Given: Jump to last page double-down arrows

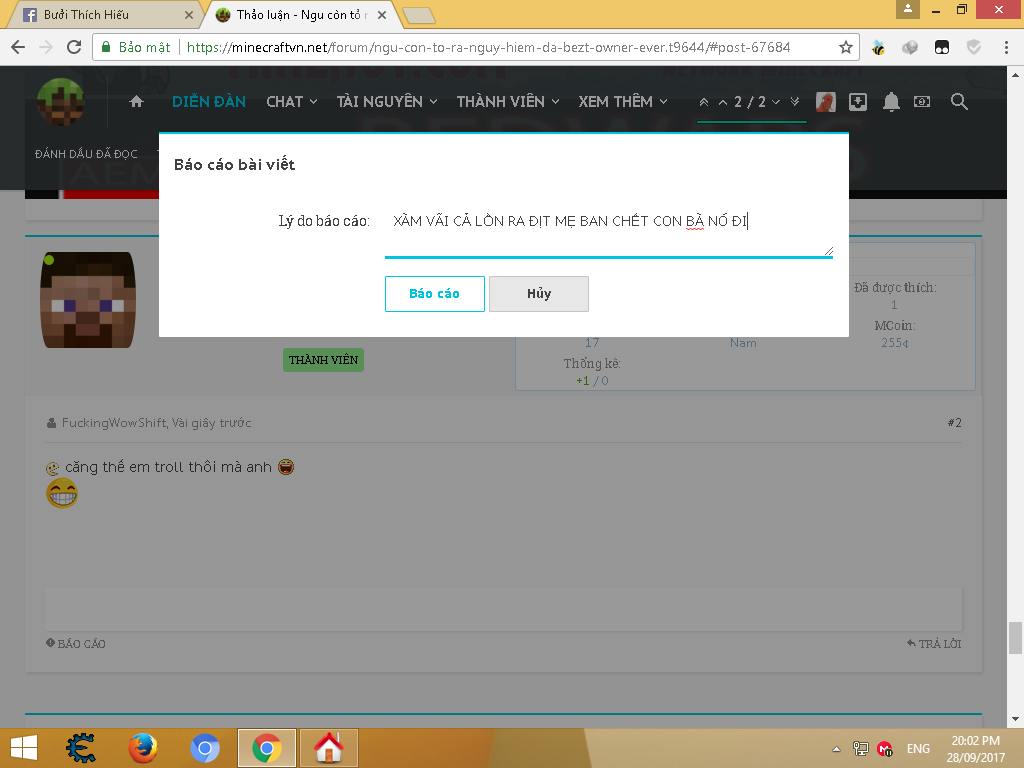Looking at the screenshot, I should tap(795, 102).
